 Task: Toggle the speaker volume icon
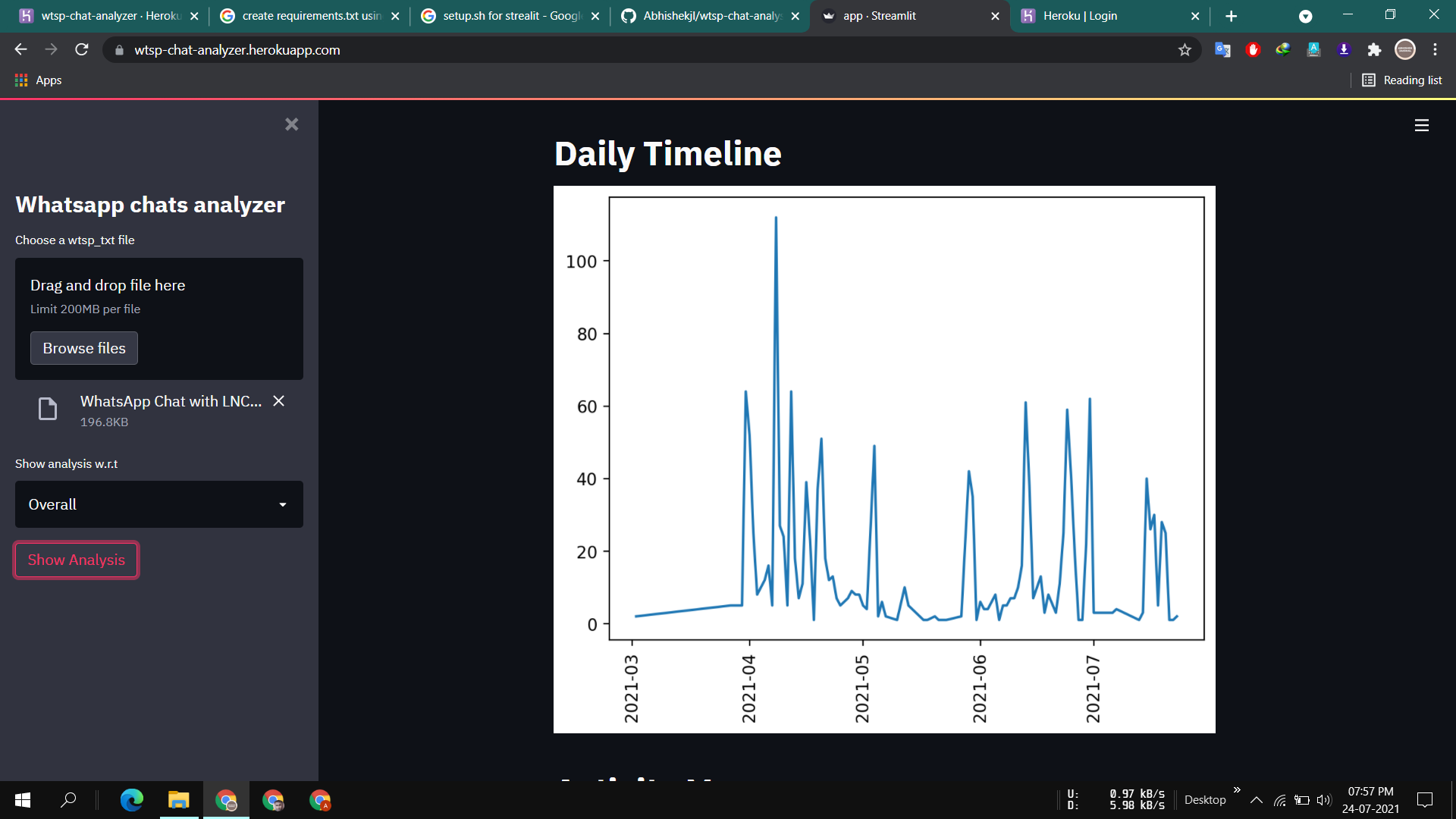(1323, 800)
